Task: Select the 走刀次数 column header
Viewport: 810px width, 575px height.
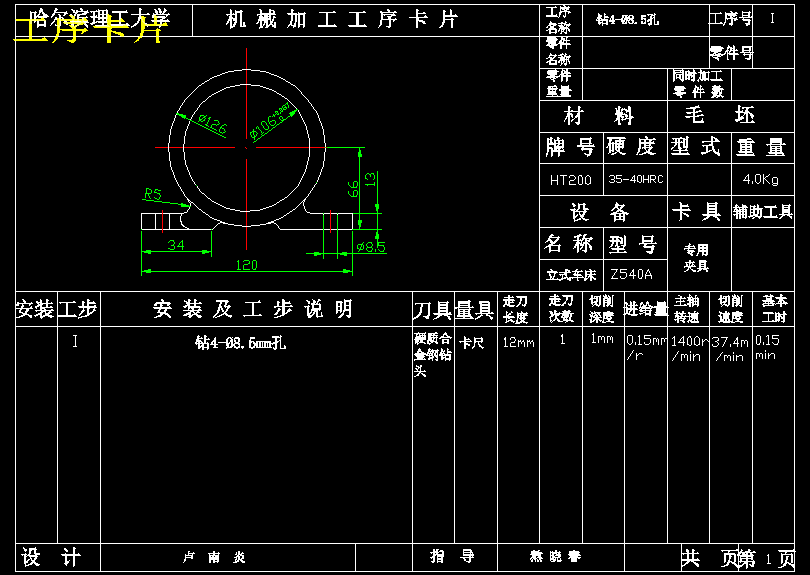Action: point(560,308)
